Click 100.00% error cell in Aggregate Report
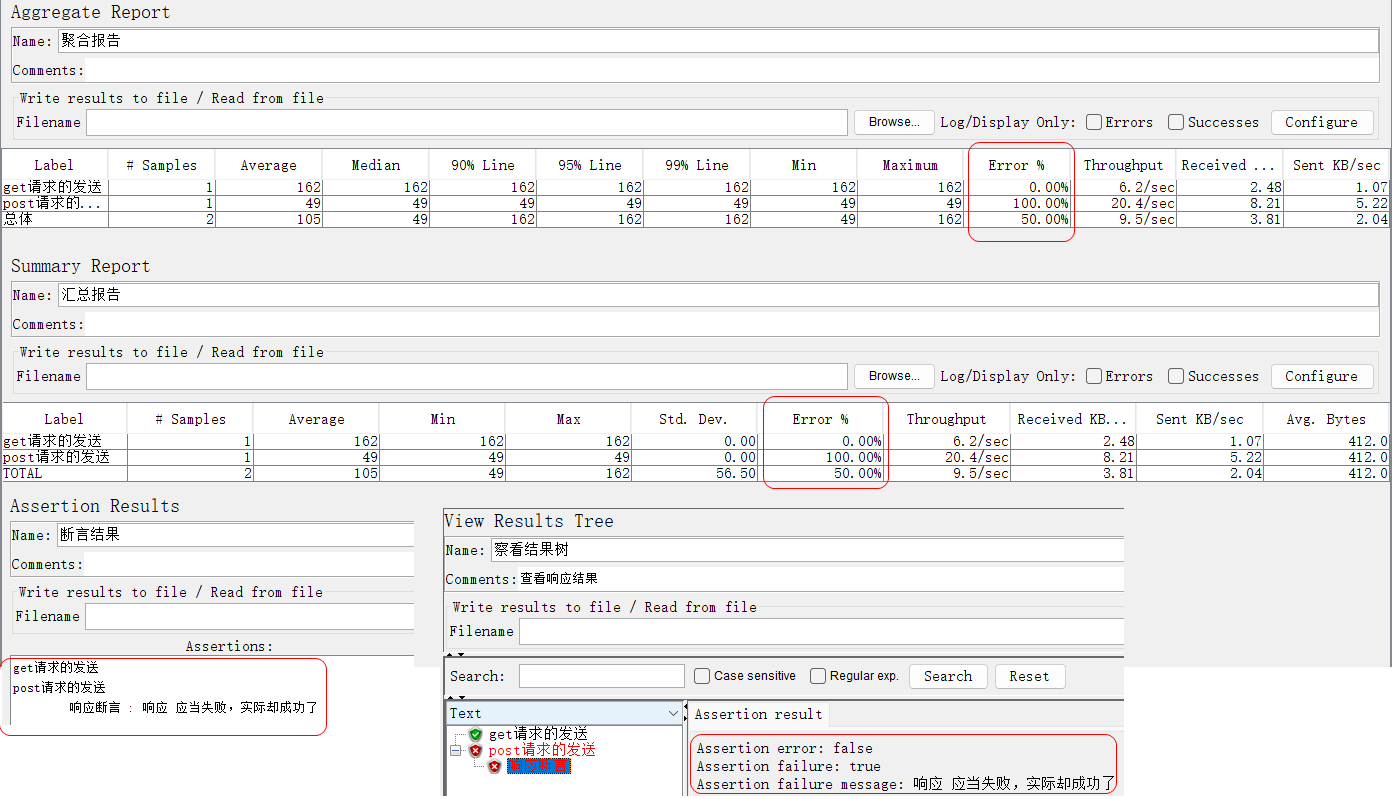Screen dimensions: 1394x799 1017,203
